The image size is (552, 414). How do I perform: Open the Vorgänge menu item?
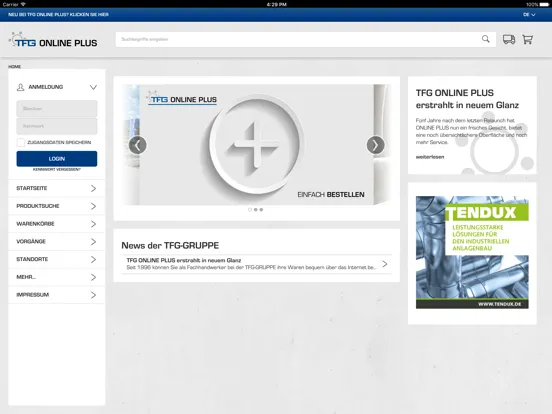(x=56, y=242)
